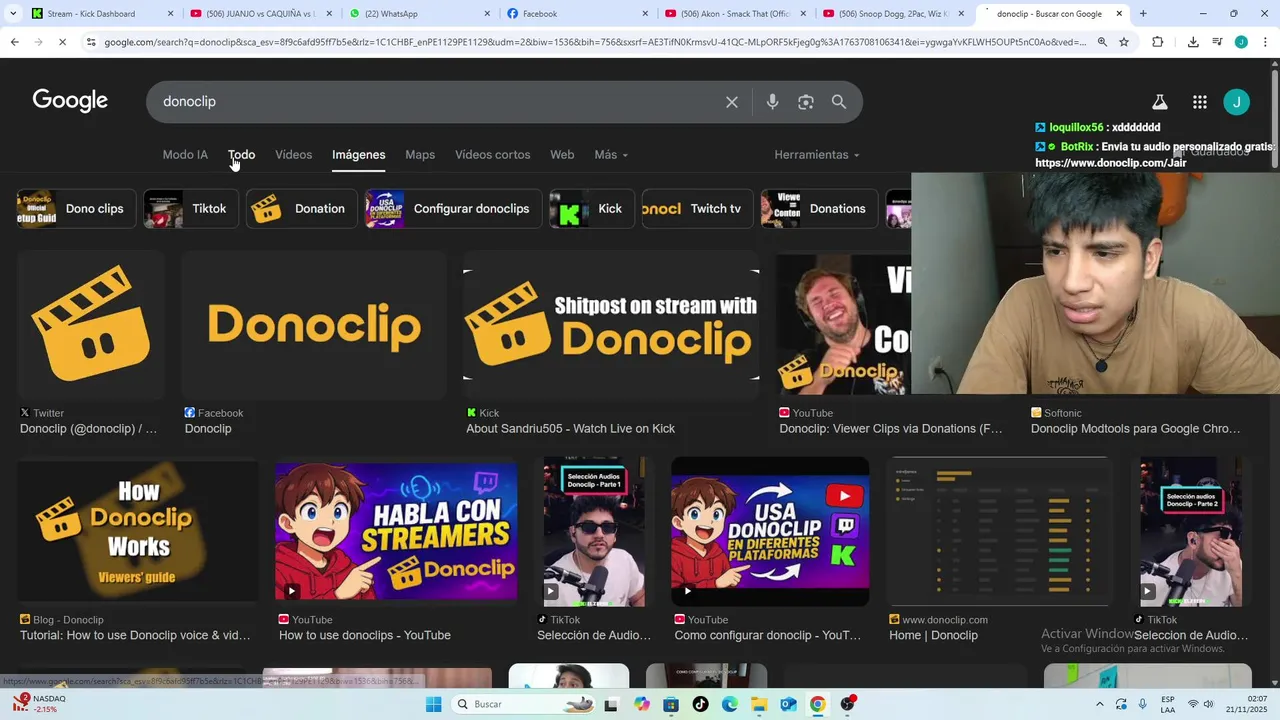Click the Google search input field

(x=435, y=102)
